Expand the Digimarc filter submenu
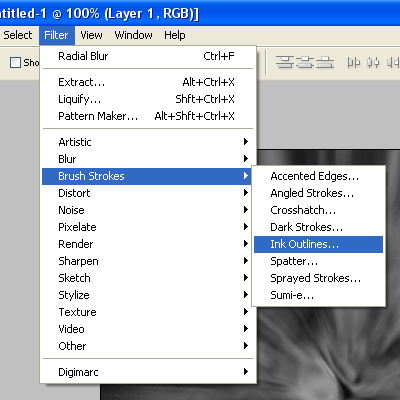400x400 pixels. (148, 372)
